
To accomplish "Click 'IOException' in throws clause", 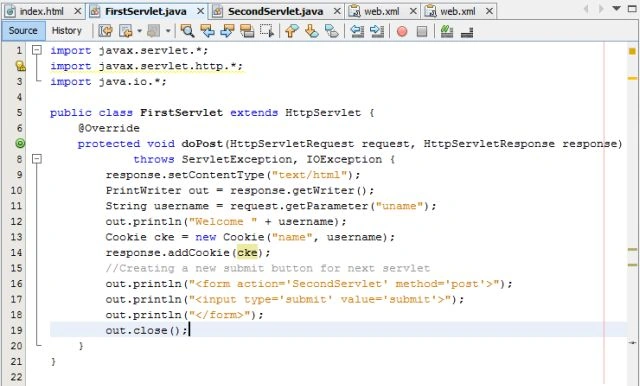I will [x=344, y=159].
